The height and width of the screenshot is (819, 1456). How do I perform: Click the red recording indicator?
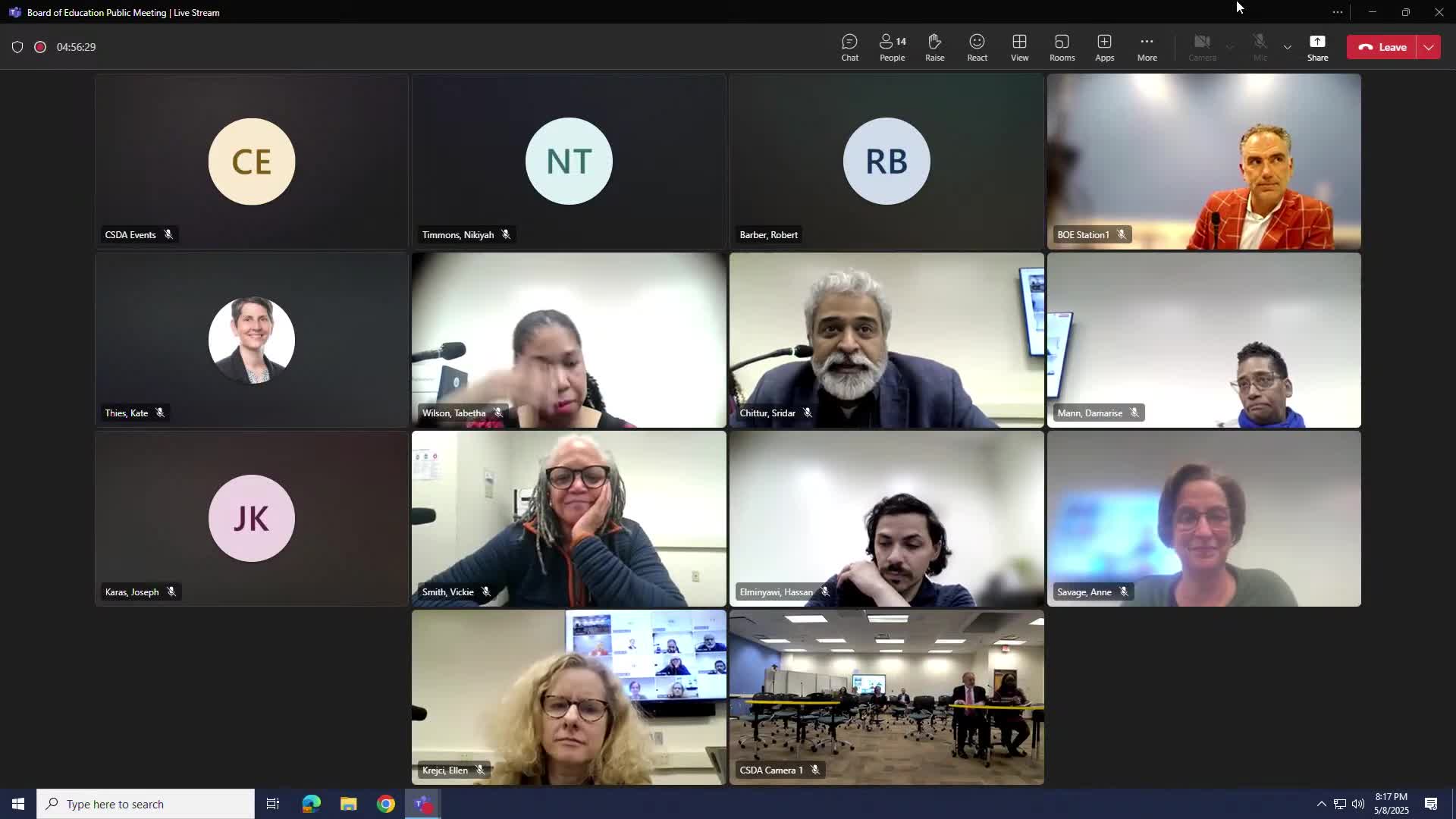pyautogui.click(x=40, y=47)
